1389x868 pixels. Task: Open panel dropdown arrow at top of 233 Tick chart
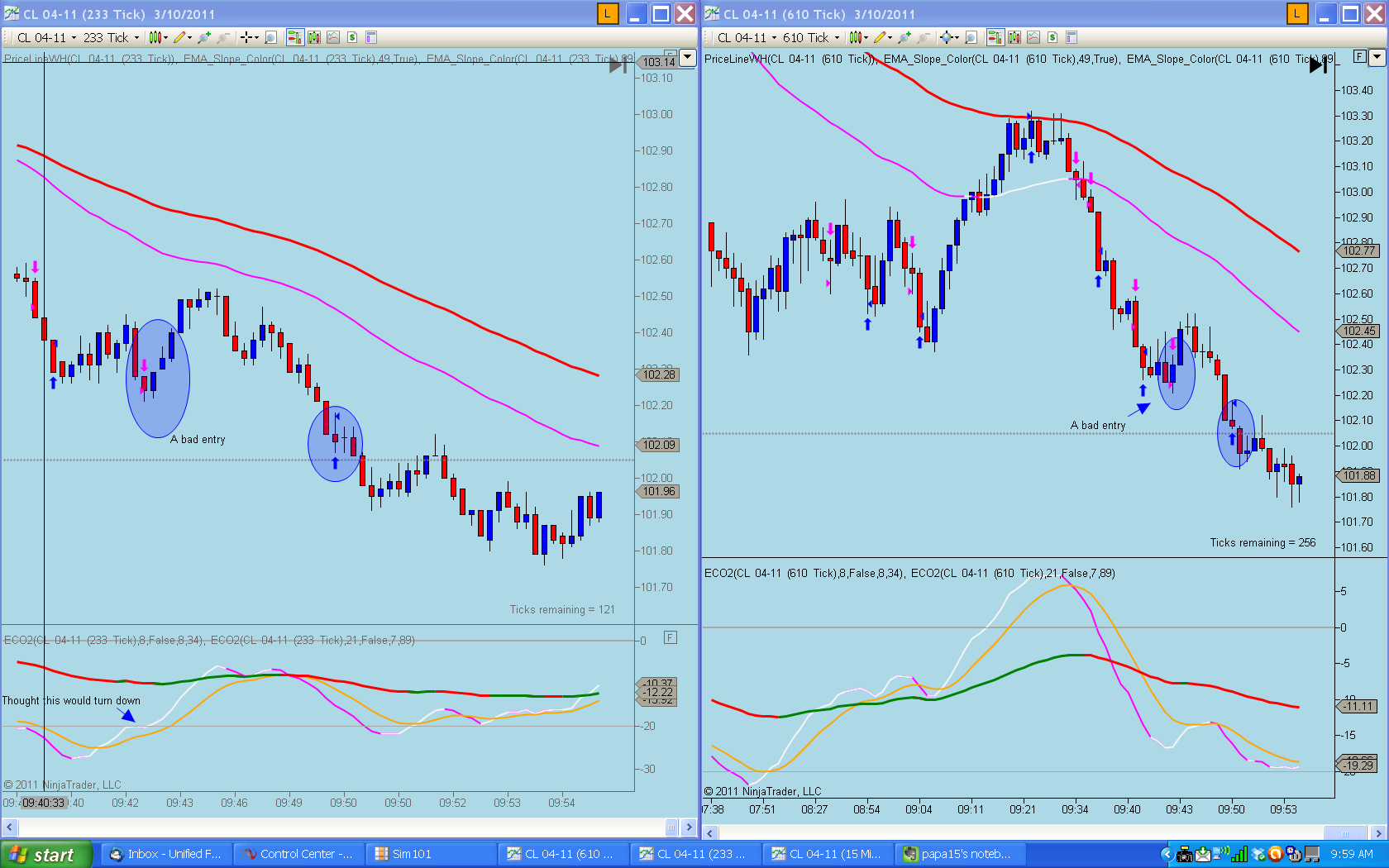click(688, 58)
